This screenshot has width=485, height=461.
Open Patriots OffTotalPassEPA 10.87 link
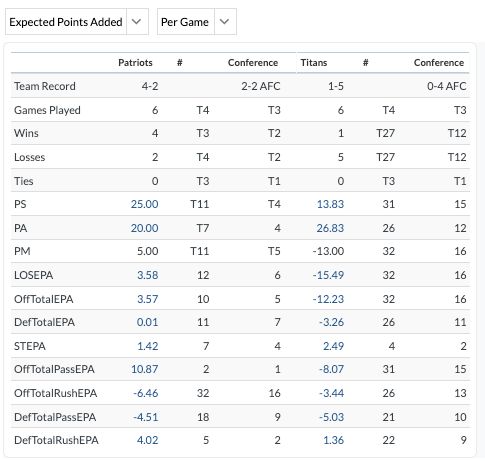[x=145, y=369]
